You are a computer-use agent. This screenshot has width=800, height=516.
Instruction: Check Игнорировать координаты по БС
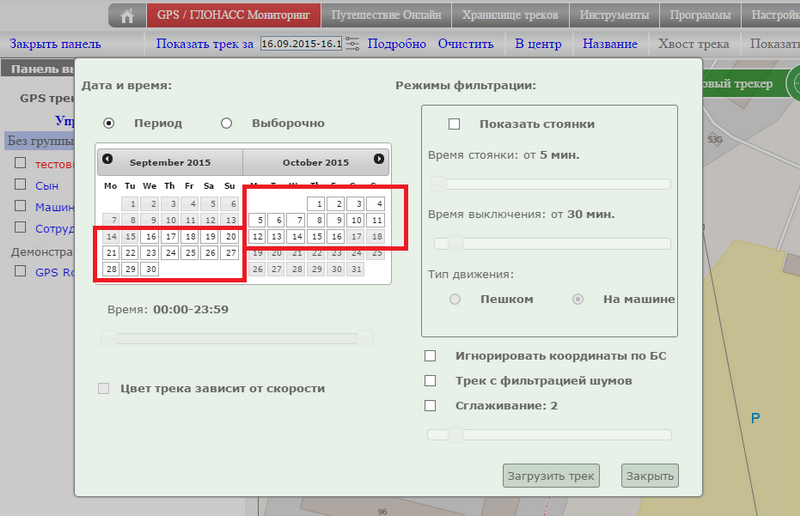click(x=431, y=356)
